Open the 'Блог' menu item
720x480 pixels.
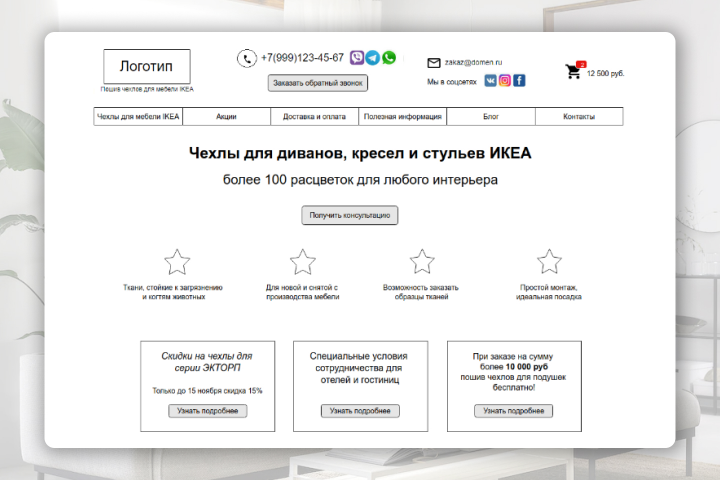(491, 117)
